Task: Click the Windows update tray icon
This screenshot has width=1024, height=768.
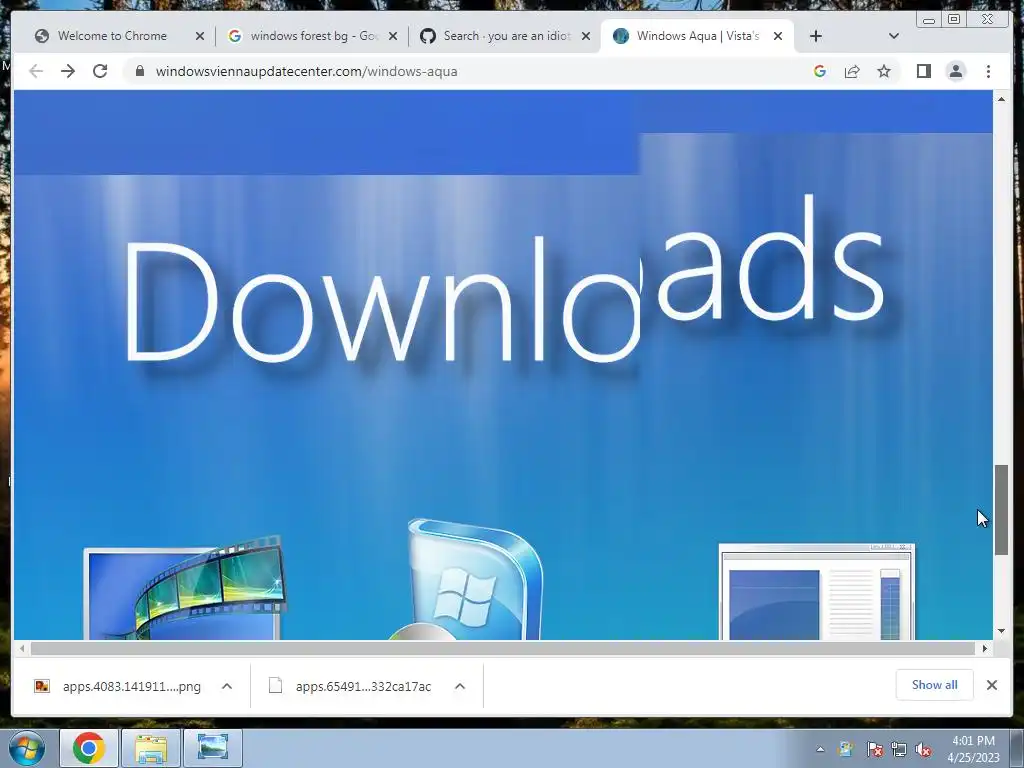Action: pyautogui.click(x=846, y=750)
